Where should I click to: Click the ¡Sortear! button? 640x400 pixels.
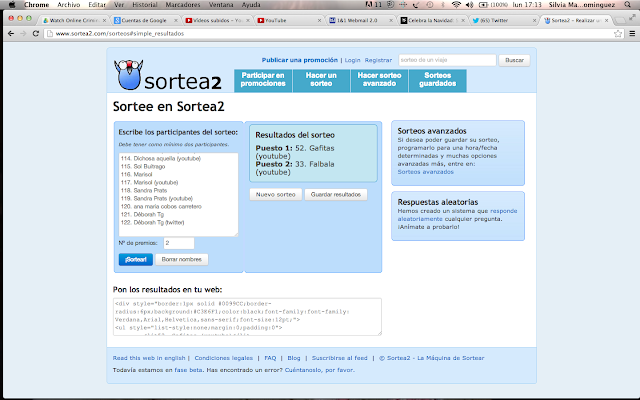point(136,260)
